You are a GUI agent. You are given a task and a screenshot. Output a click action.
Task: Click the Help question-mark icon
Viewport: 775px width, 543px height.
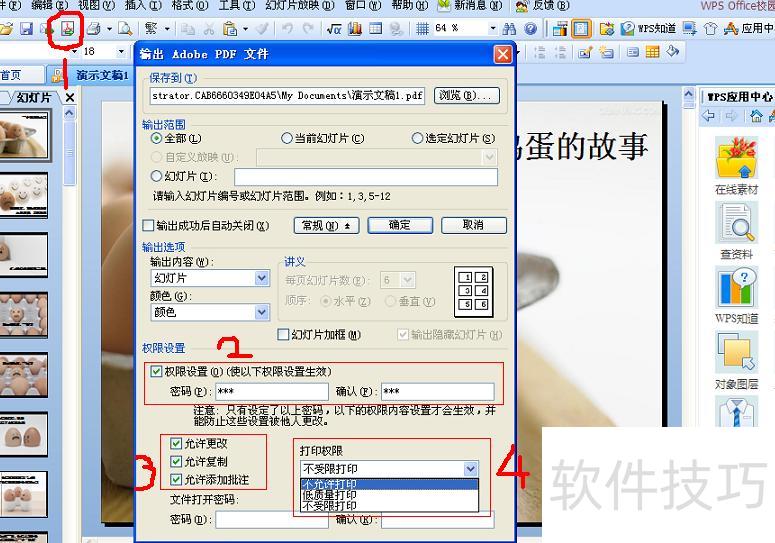click(x=530, y=29)
